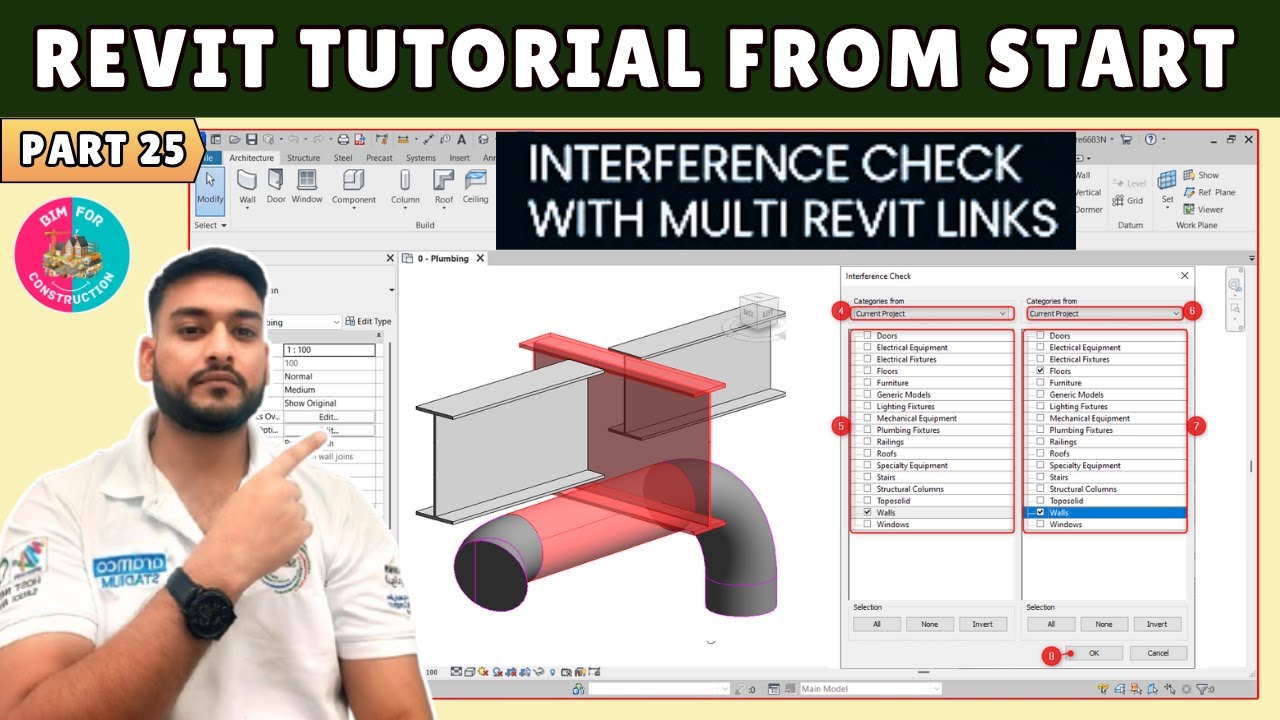Choose the Door tool
Image resolution: width=1280 pixels, height=720 pixels.
pos(276,187)
